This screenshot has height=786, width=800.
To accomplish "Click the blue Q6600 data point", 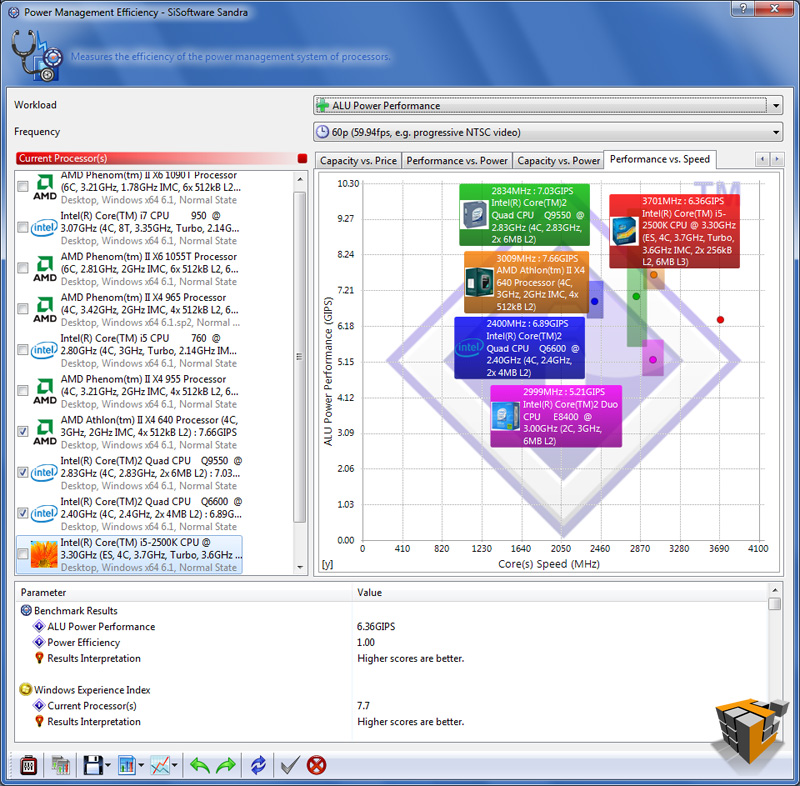I will click(594, 301).
